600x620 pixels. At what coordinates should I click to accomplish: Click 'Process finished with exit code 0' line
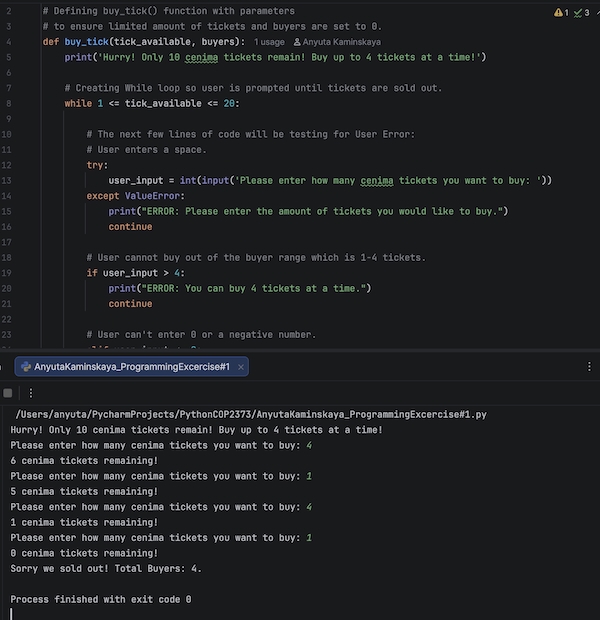pos(101,599)
